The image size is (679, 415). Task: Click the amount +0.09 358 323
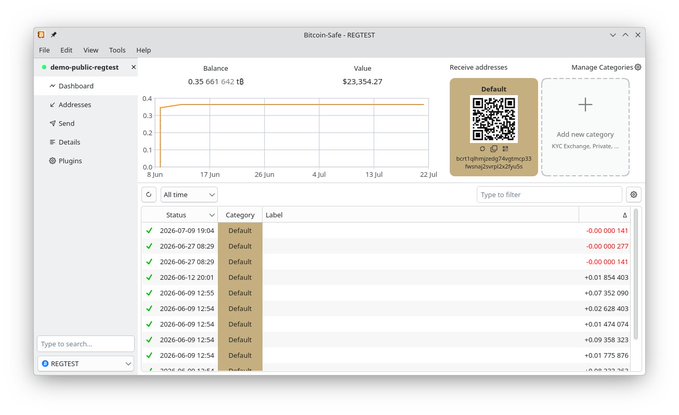(606, 340)
